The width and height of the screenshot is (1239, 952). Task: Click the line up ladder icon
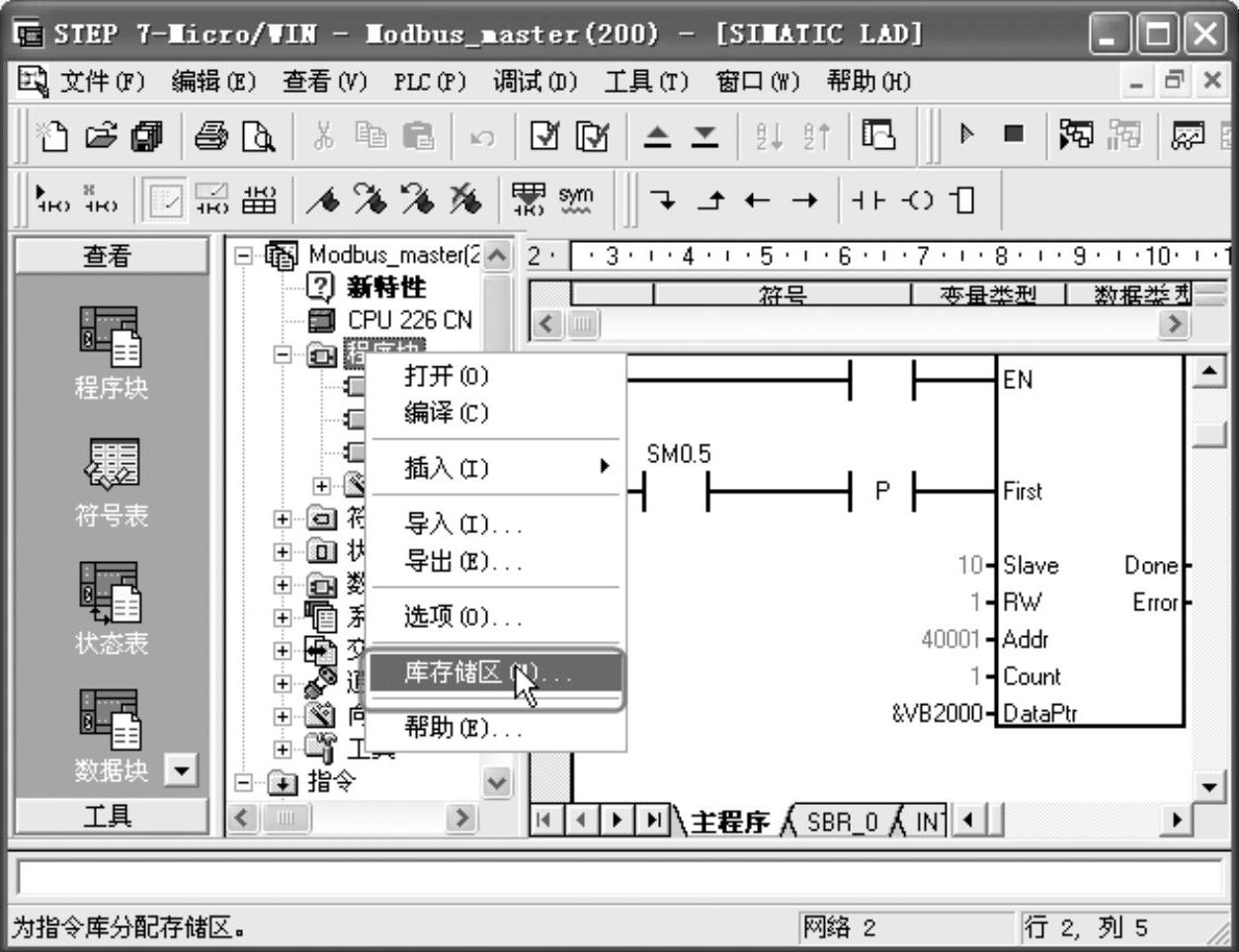pyautogui.click(x=710, y=200)
